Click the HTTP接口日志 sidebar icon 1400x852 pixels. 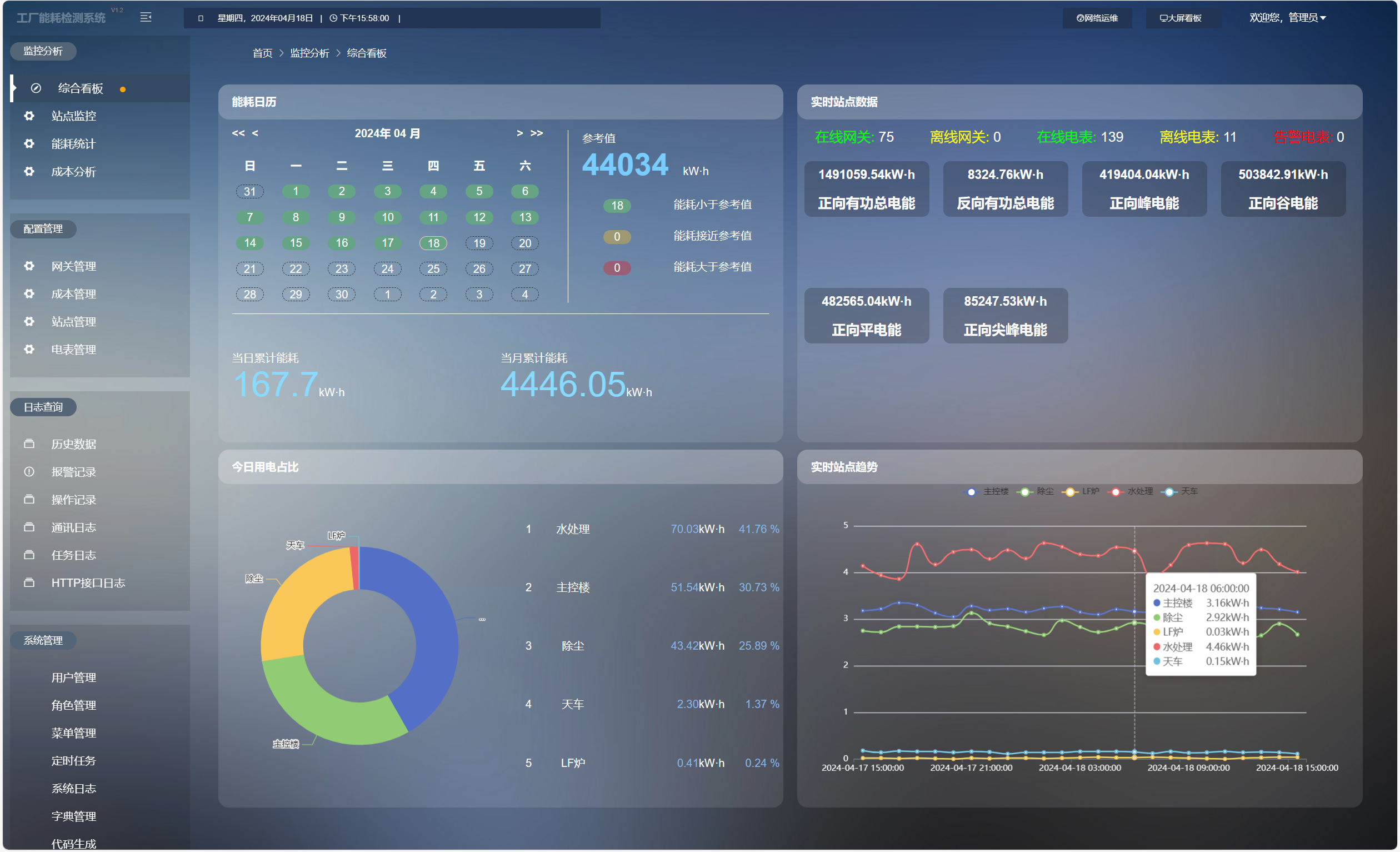pyautogui.click(x=29, y=583)
